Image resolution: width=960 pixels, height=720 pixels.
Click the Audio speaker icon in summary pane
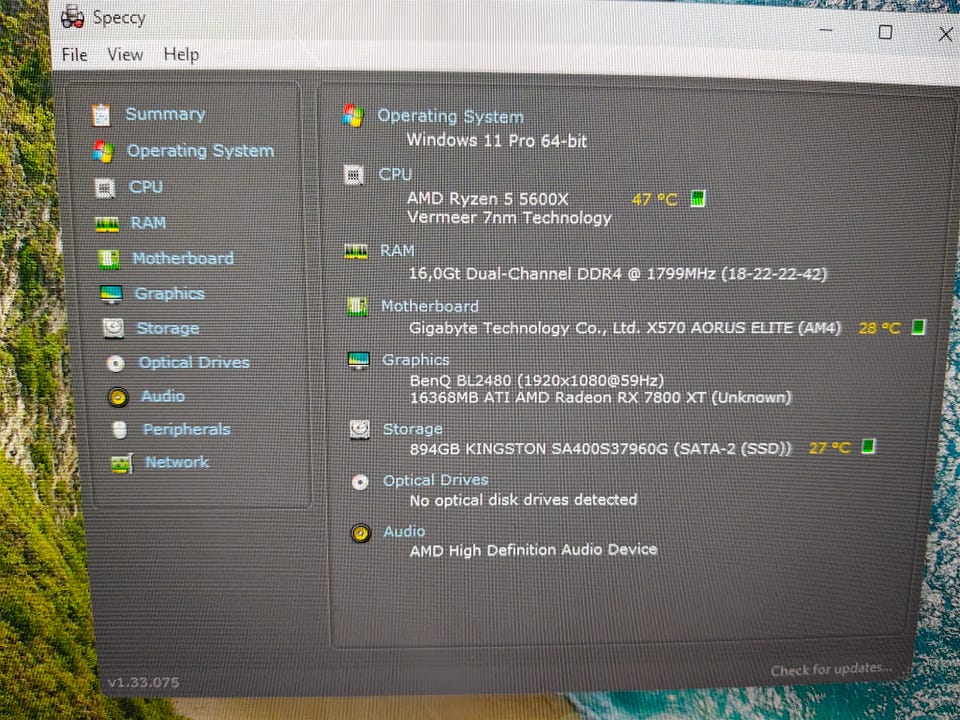tap(361, 533)
